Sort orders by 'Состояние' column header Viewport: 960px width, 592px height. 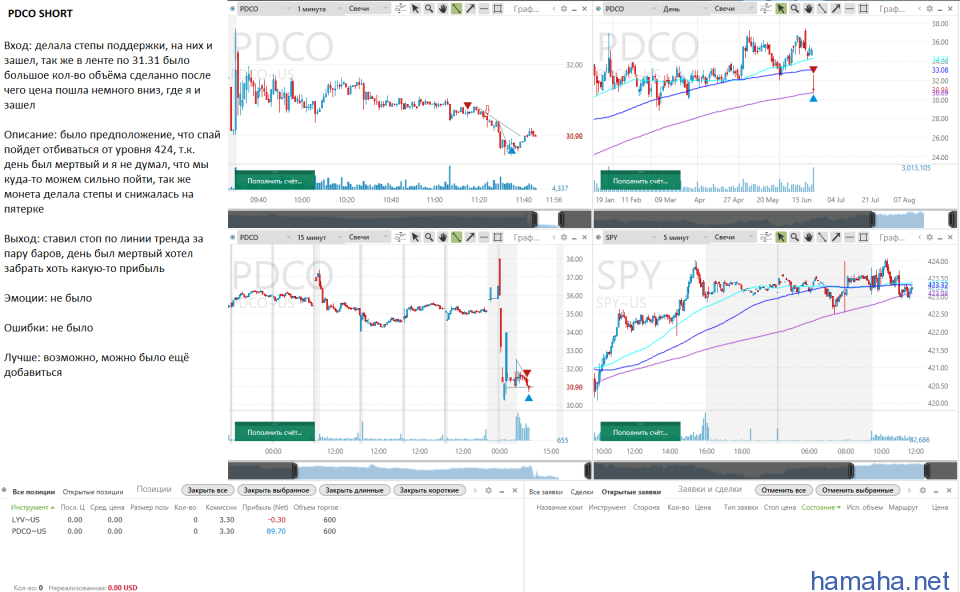[x=821, y=508]
